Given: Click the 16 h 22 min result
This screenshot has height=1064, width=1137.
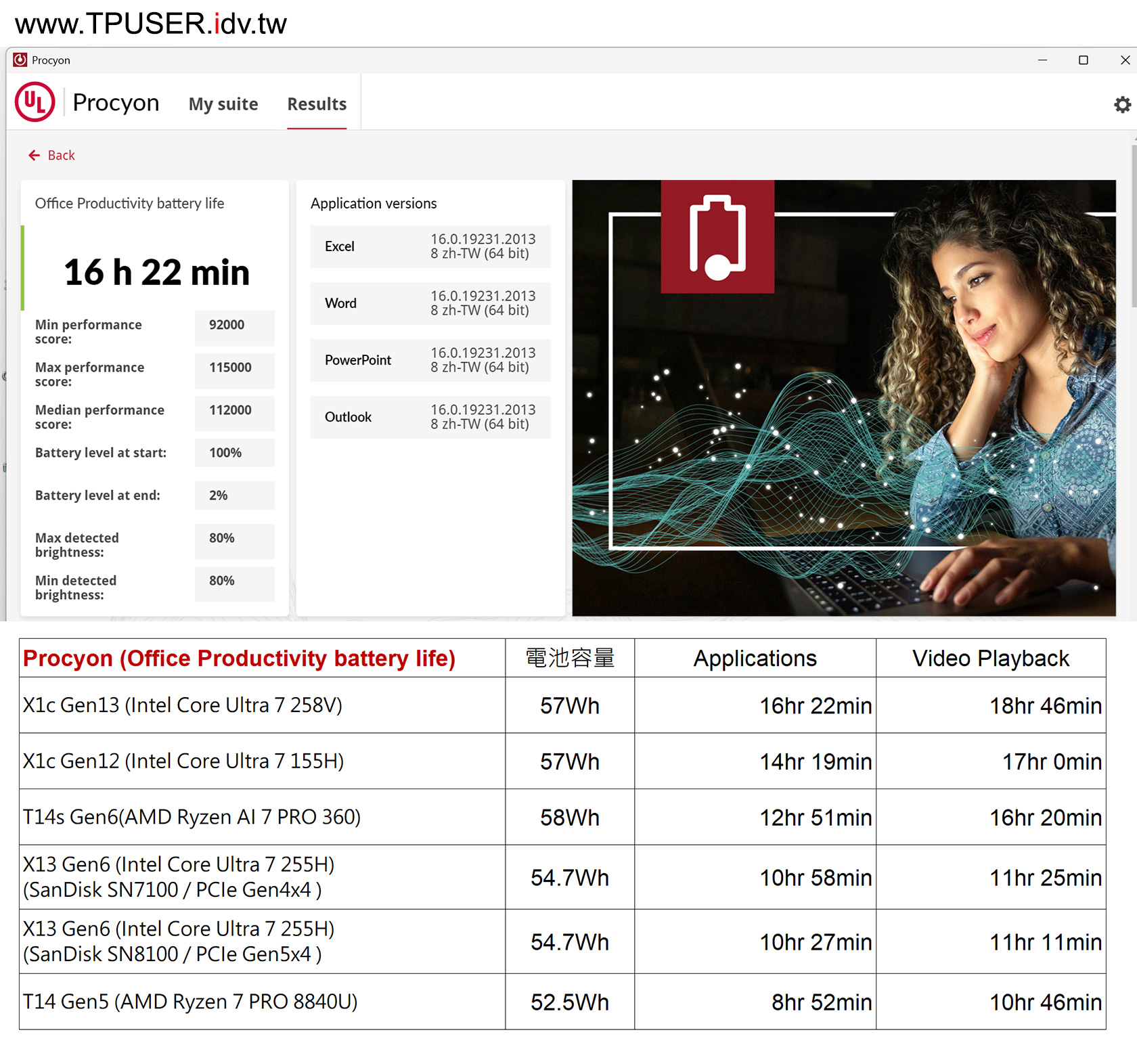Looking at the screenshot, I should pyautogui.click(x=156, y=272).
